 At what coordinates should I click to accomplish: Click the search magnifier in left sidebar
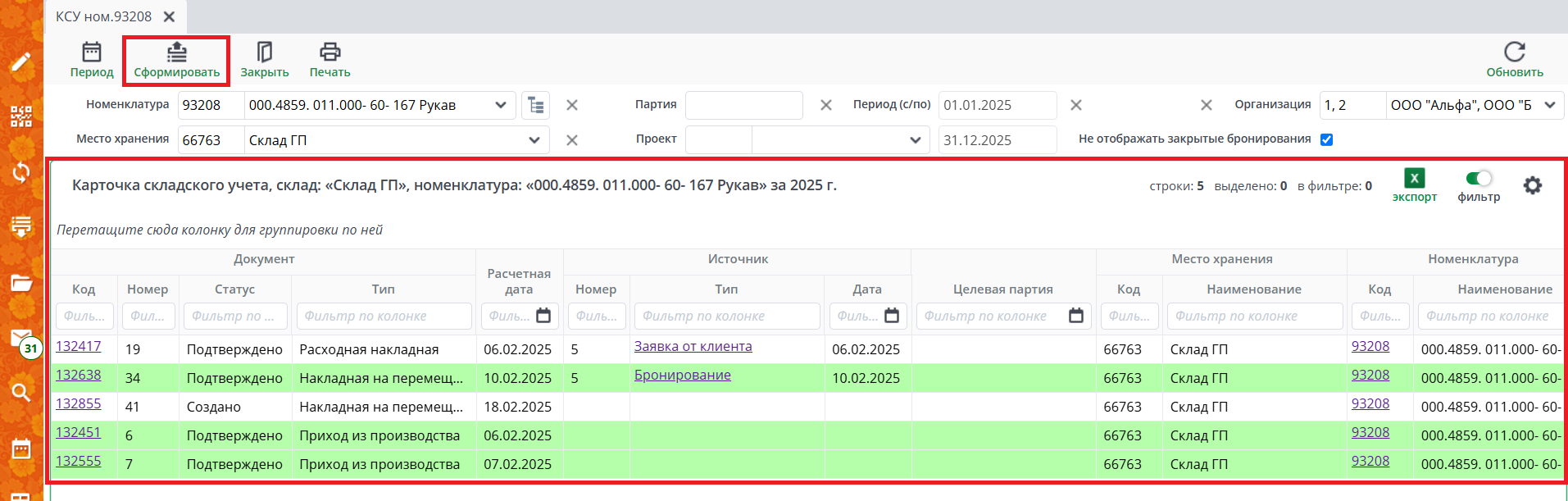coord(21,392)
